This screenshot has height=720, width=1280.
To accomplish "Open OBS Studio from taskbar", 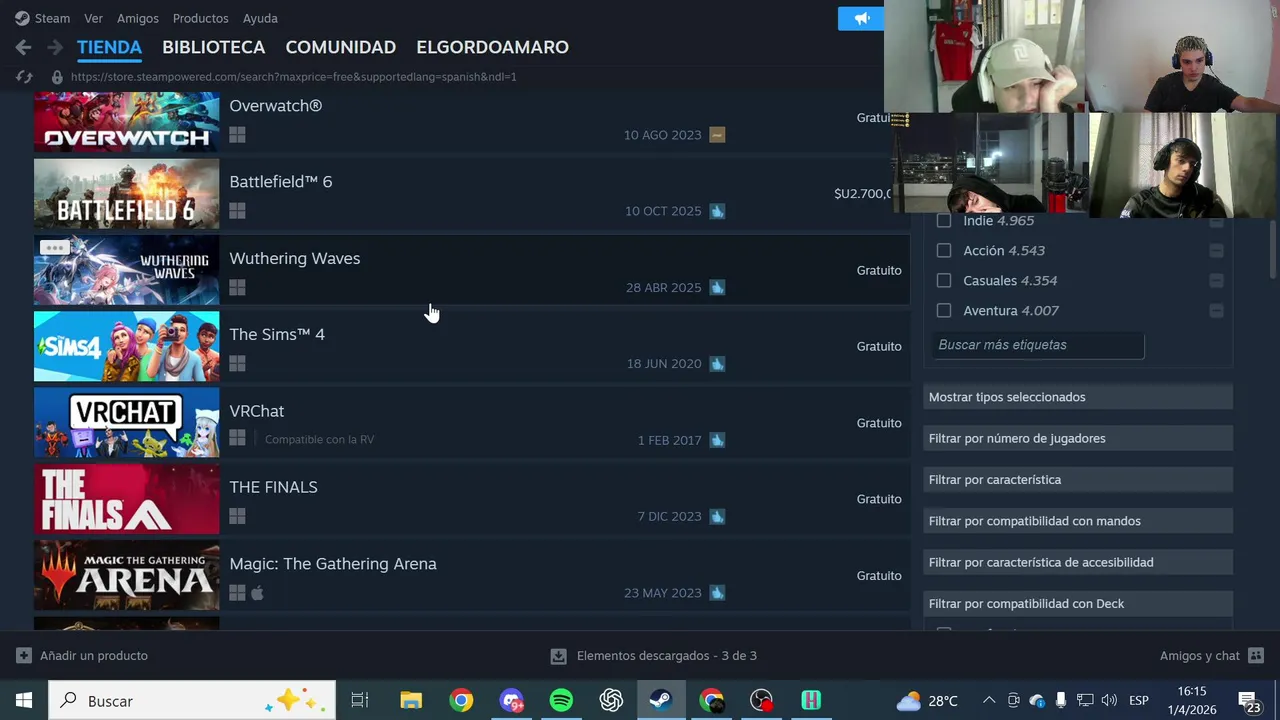I will coord(761,700).
